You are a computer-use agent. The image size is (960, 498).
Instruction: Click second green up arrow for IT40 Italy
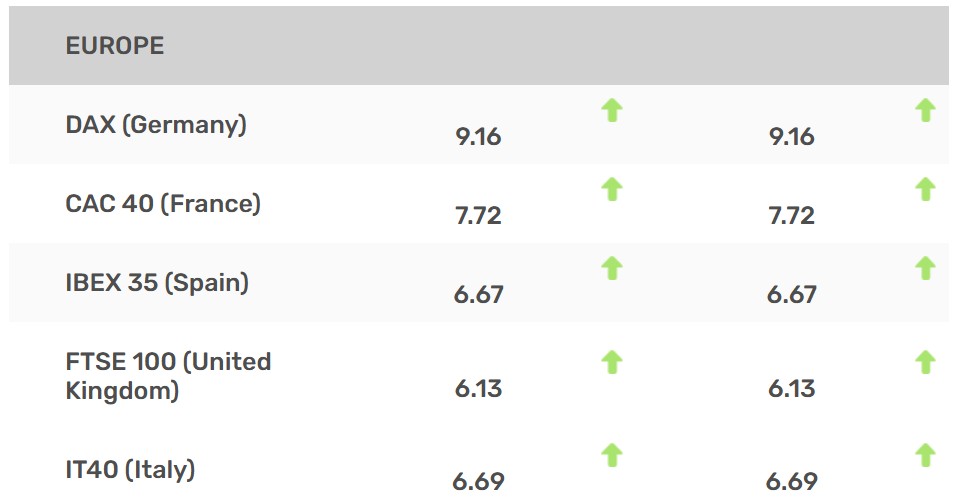coord(925,456)
